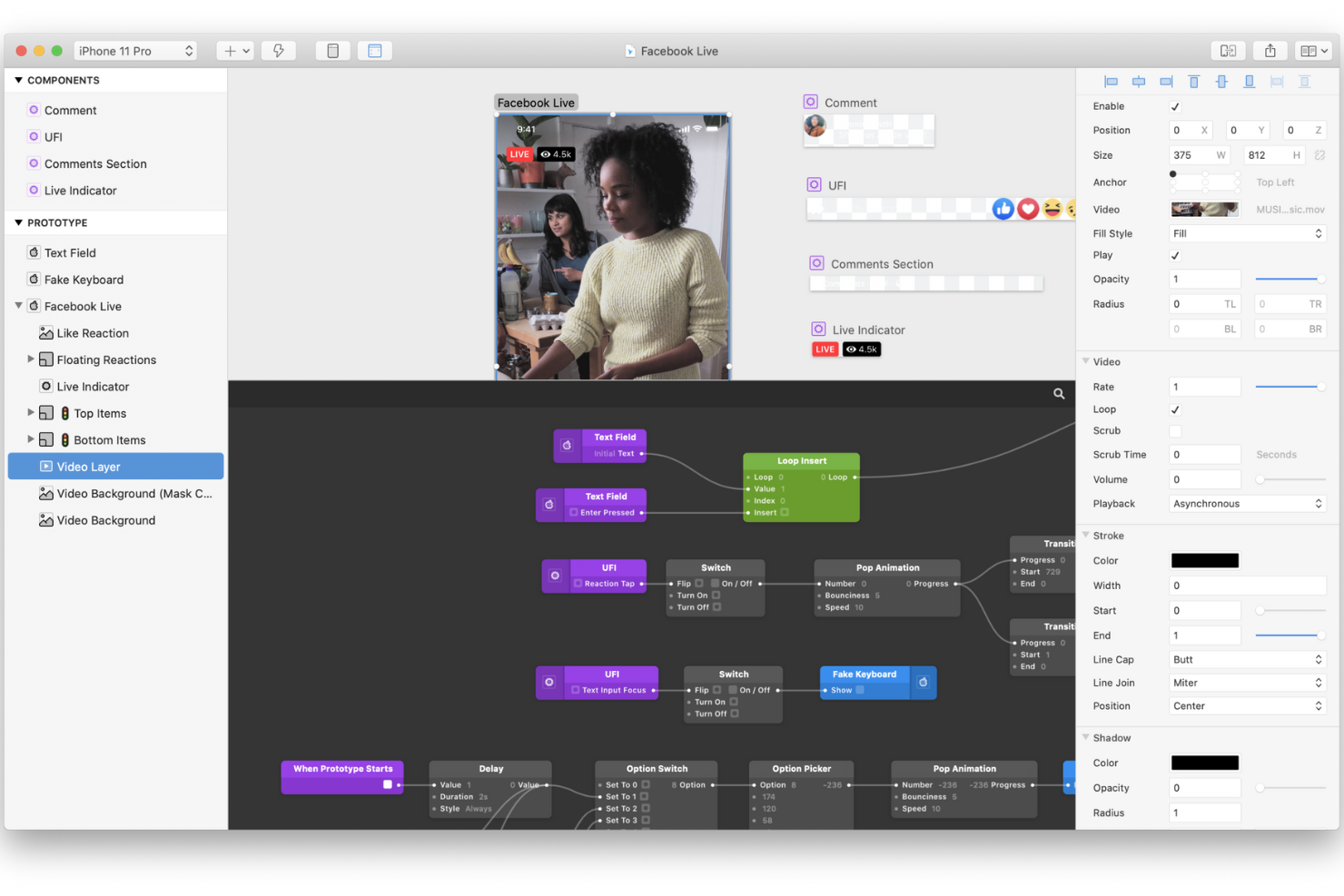Expand the Top Items group

[x=31, y=413]
